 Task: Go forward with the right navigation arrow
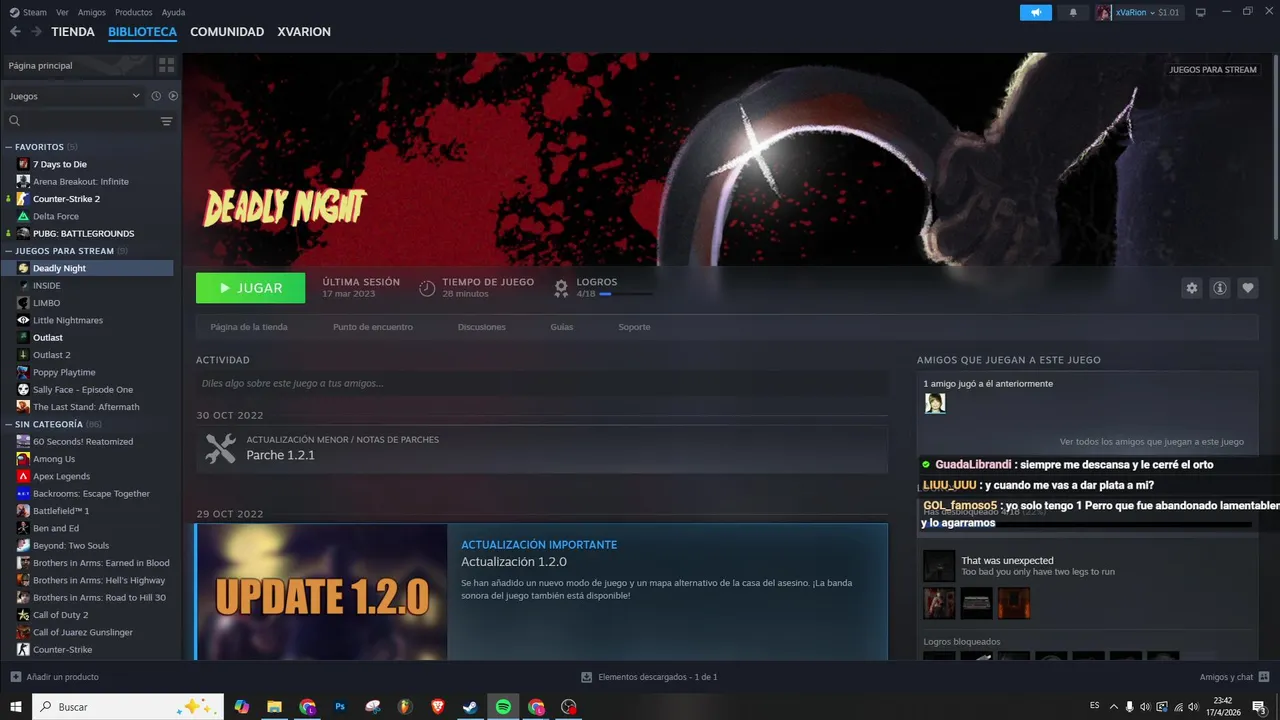36,32
